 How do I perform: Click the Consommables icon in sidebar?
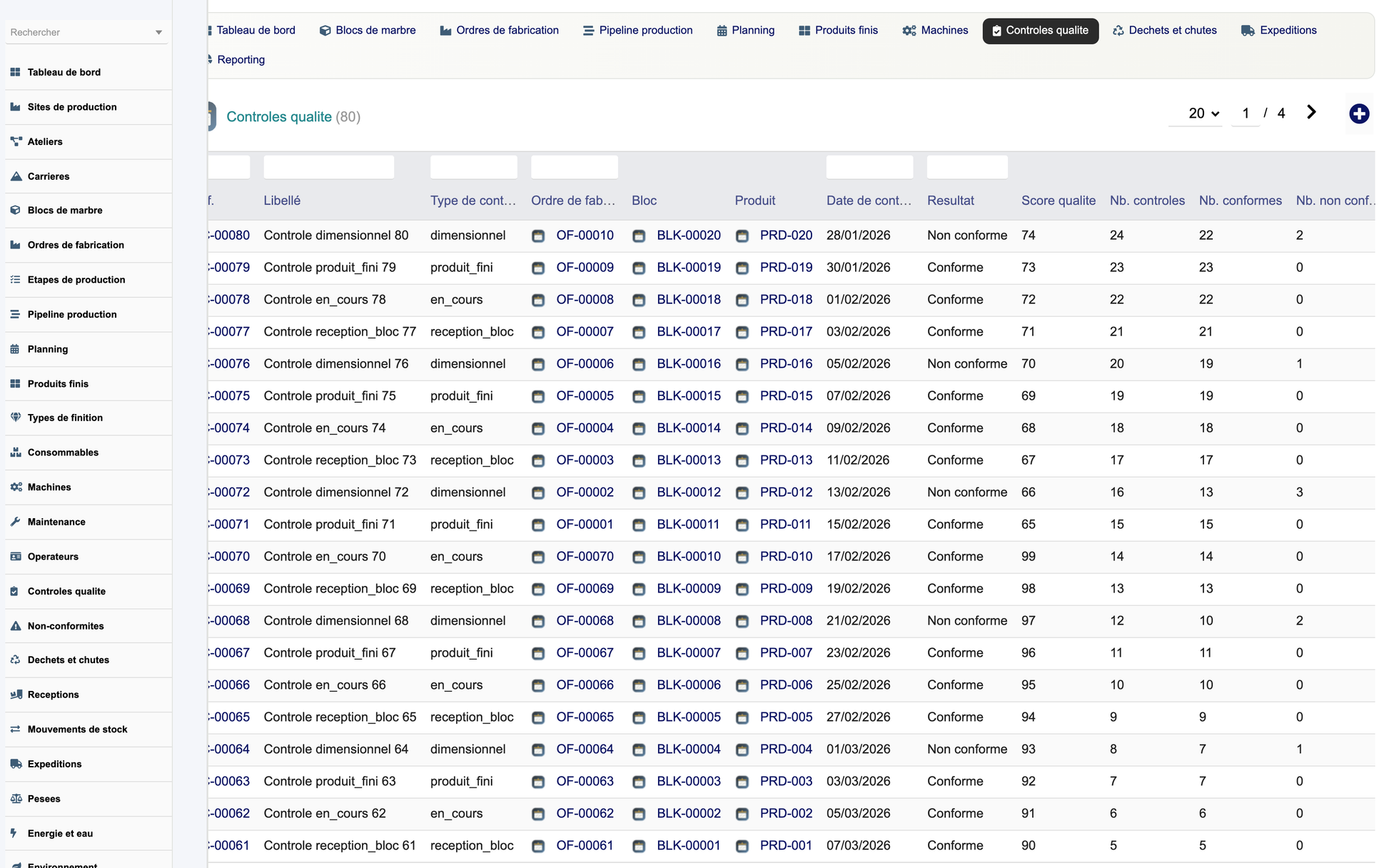coord(16,453)
